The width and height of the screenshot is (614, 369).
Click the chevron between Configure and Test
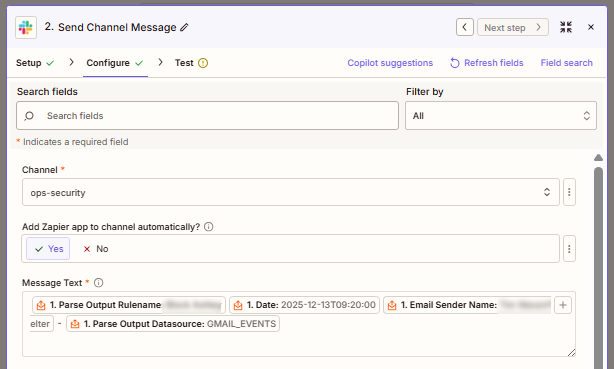(x=161, y=62)
